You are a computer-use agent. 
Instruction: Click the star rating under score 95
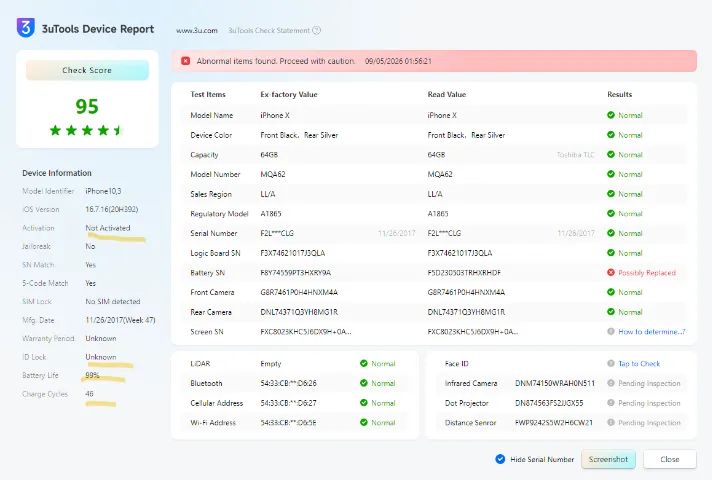[87, 130]
